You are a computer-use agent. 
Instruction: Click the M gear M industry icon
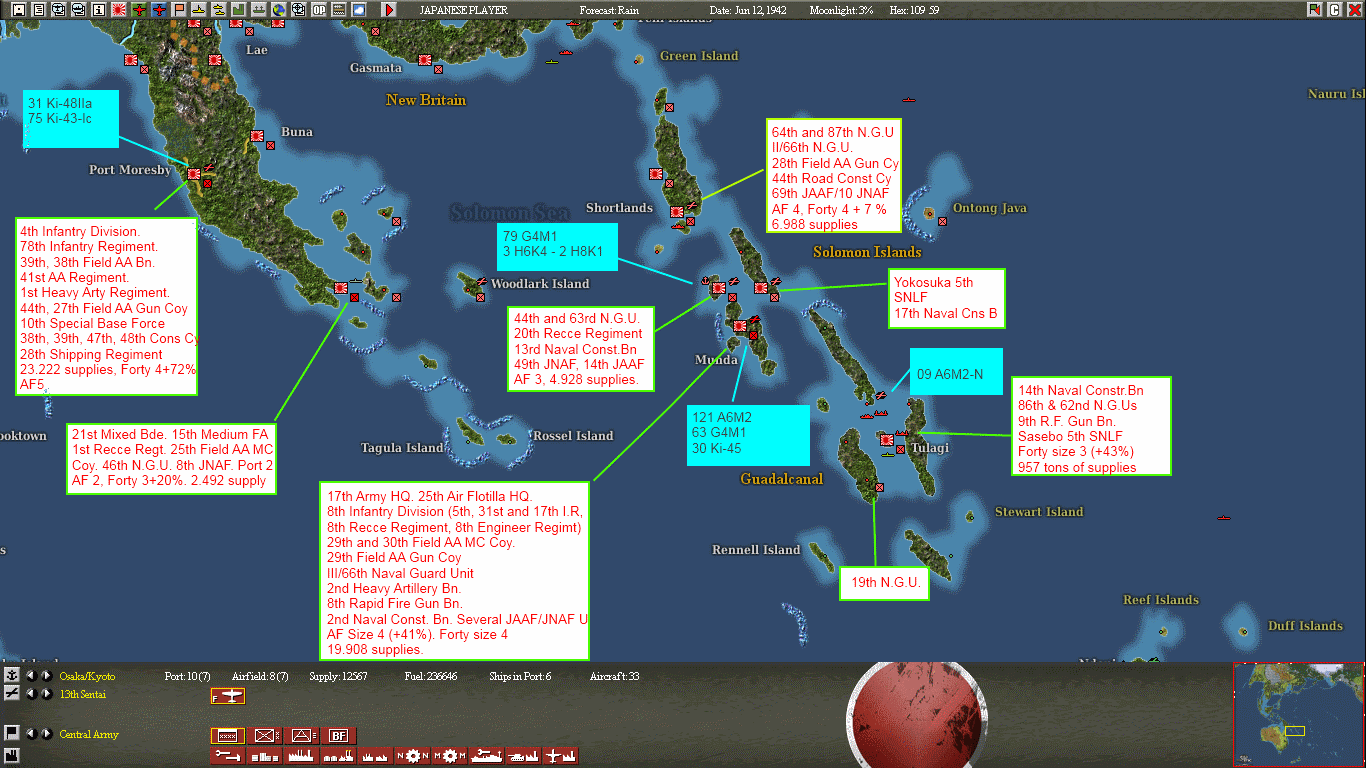point(449,756)
